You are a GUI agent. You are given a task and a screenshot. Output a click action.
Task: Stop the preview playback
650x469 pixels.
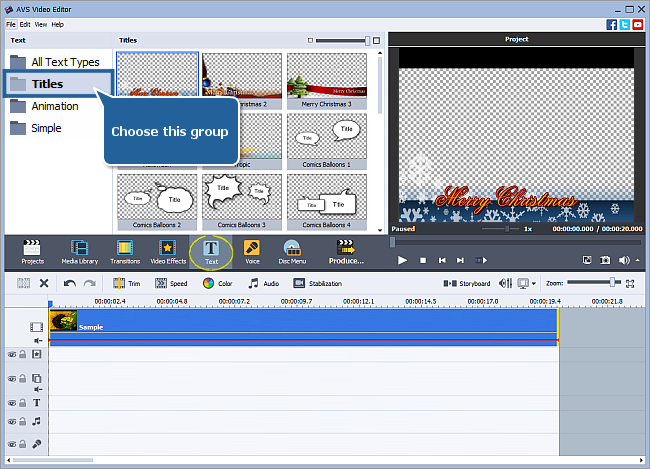click(x=423, y=260)
